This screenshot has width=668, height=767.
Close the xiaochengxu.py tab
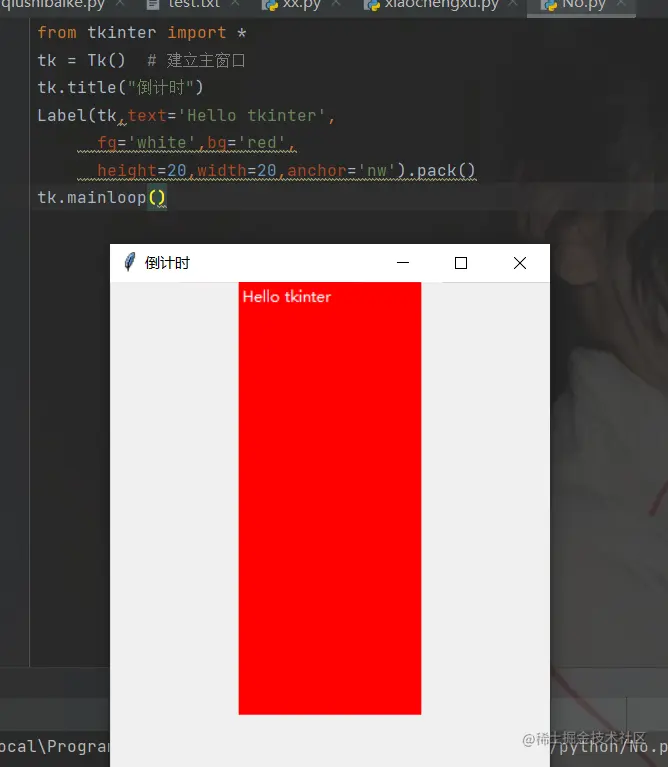[512, 3]
